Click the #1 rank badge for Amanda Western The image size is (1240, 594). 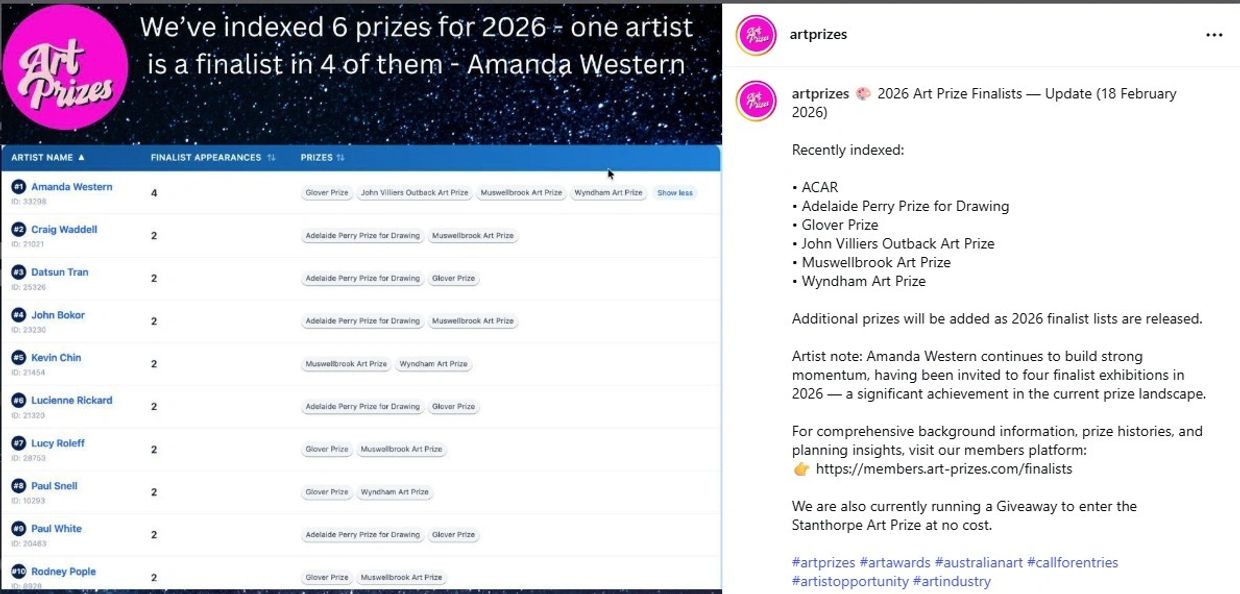tap(18, 187)
